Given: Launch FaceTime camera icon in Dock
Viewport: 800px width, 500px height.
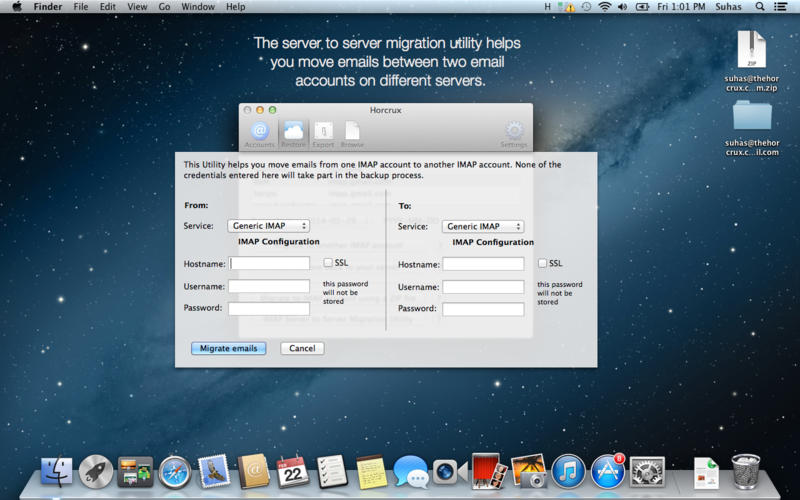Looking at the screenshot, I should click(x=449, y=472).
